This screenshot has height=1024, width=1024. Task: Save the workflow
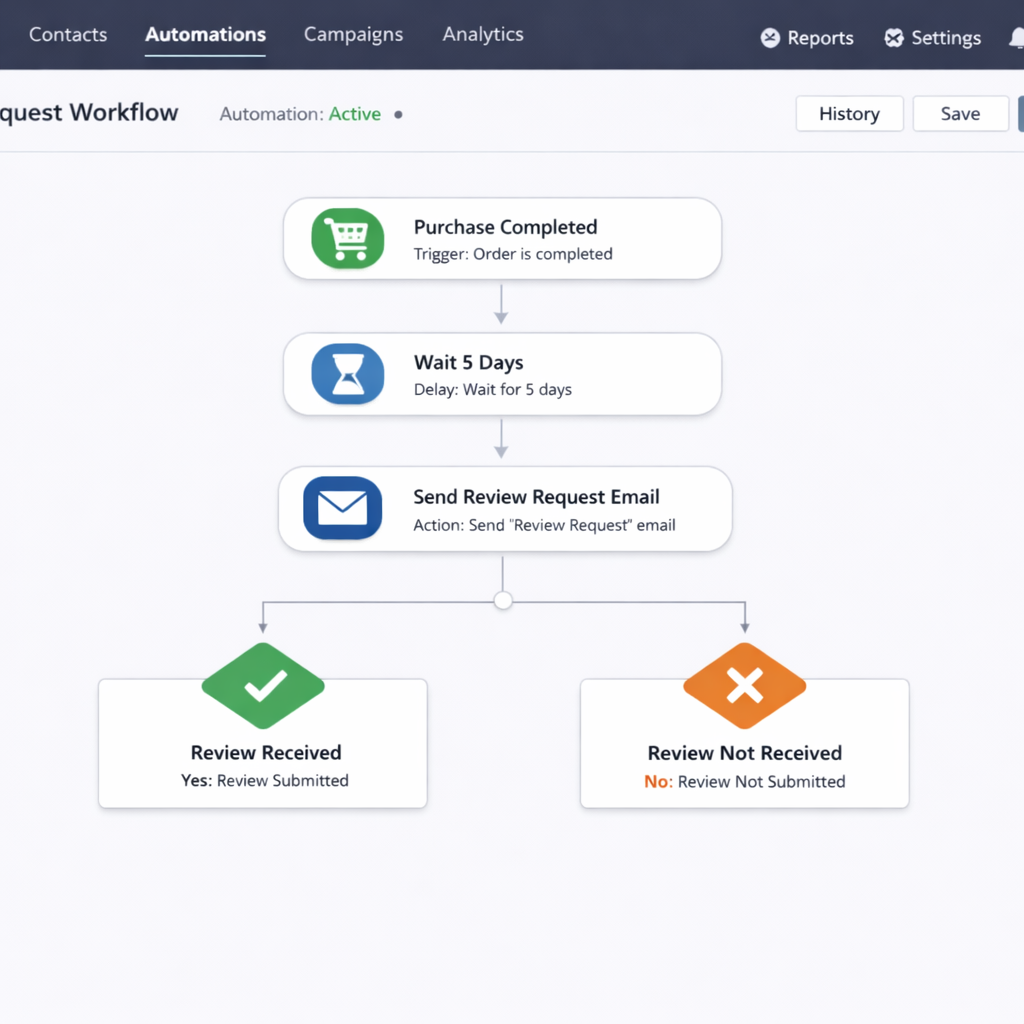(960, 114)
